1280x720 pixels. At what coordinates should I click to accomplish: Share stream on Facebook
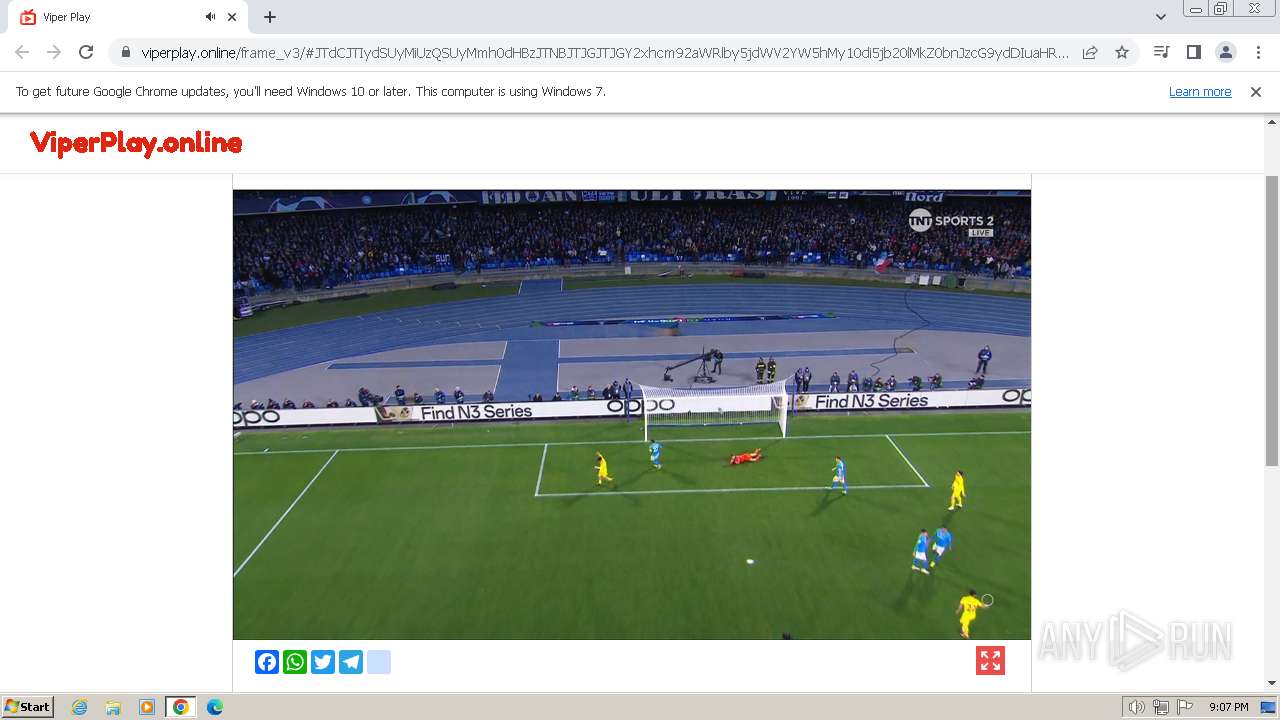point(267,662)
